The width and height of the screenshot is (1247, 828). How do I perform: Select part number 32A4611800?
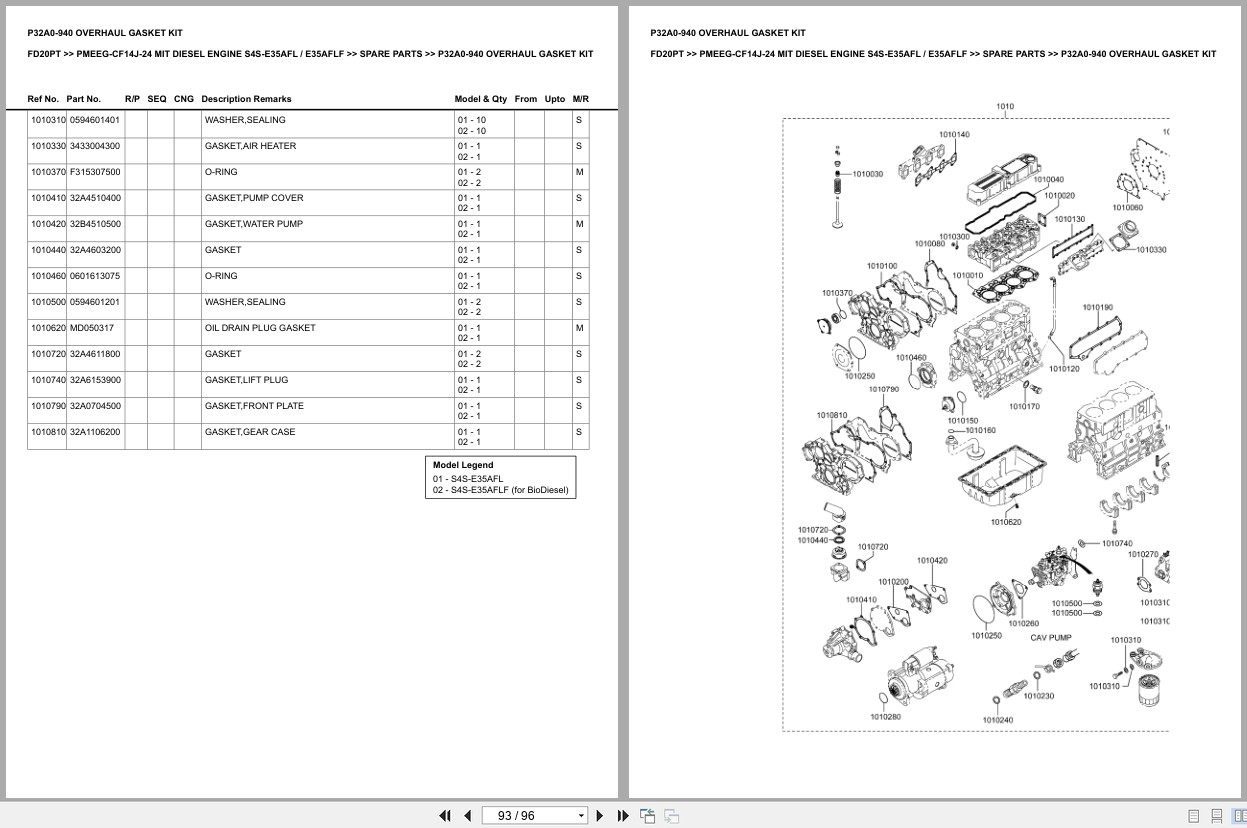click(95, 354)
